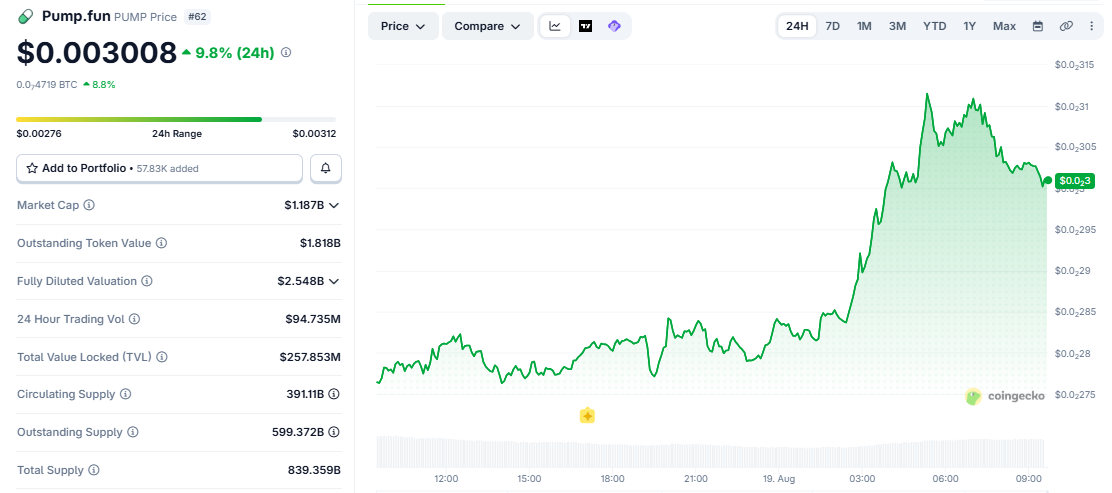
Task: Click the $0.003008 price heading
Action: 96,52
